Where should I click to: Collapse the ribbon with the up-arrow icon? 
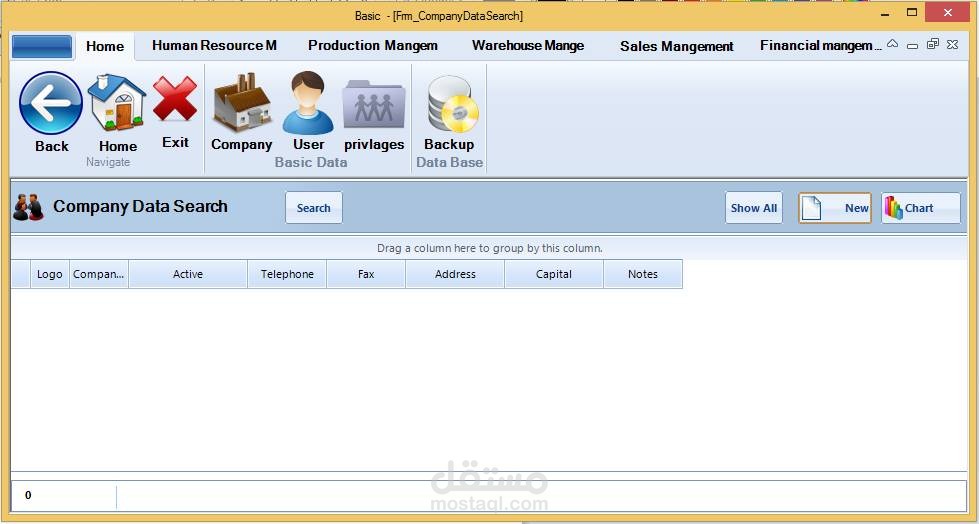(893, 44)
